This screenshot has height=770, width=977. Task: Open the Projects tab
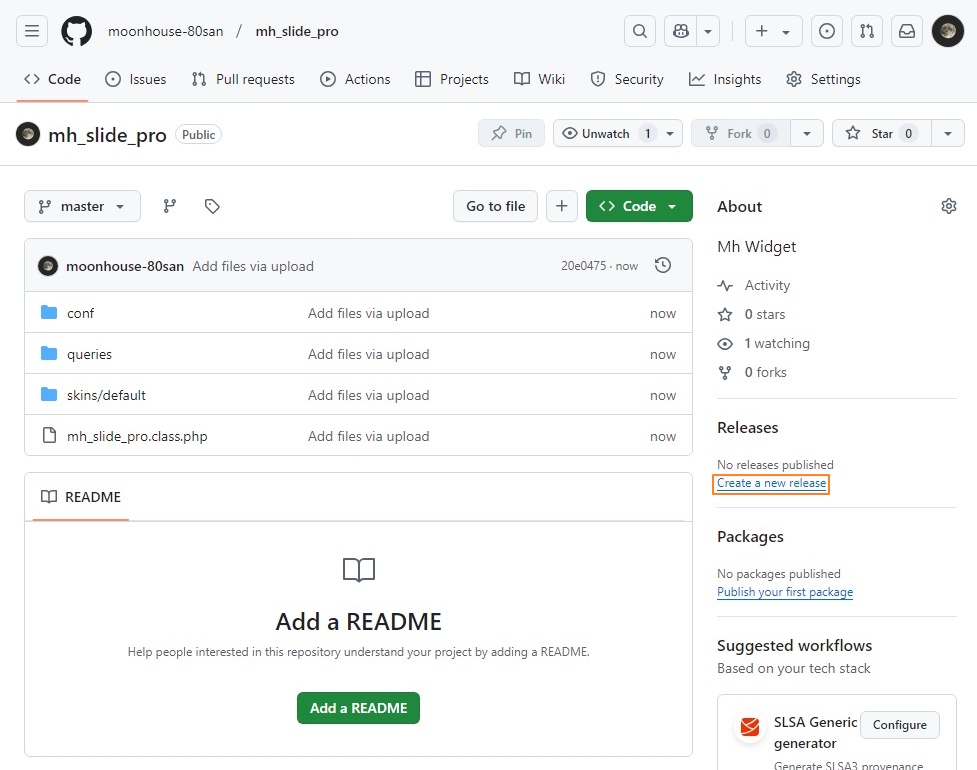(x=452, y=79)
